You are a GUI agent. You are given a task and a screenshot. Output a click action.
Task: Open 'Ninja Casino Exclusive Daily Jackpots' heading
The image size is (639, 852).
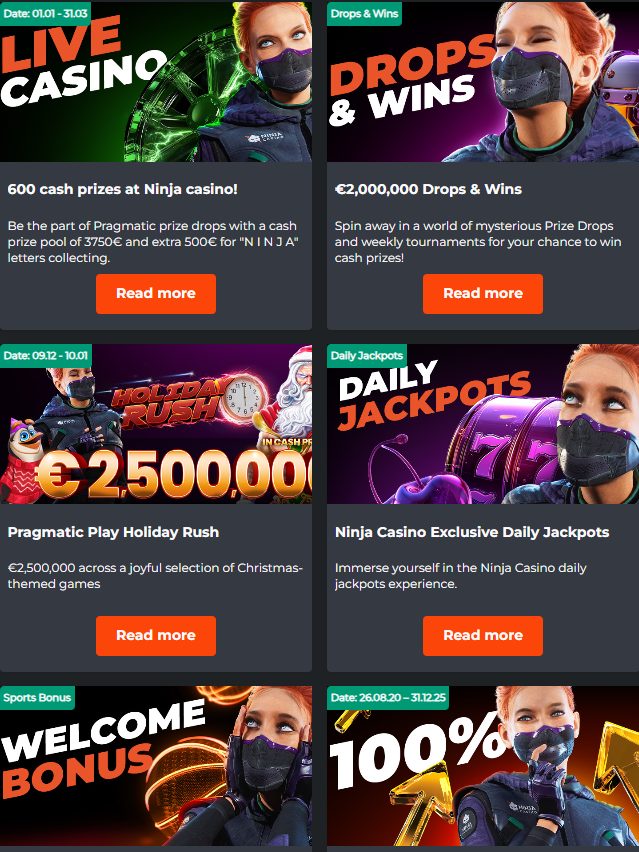tap(472, 532)
